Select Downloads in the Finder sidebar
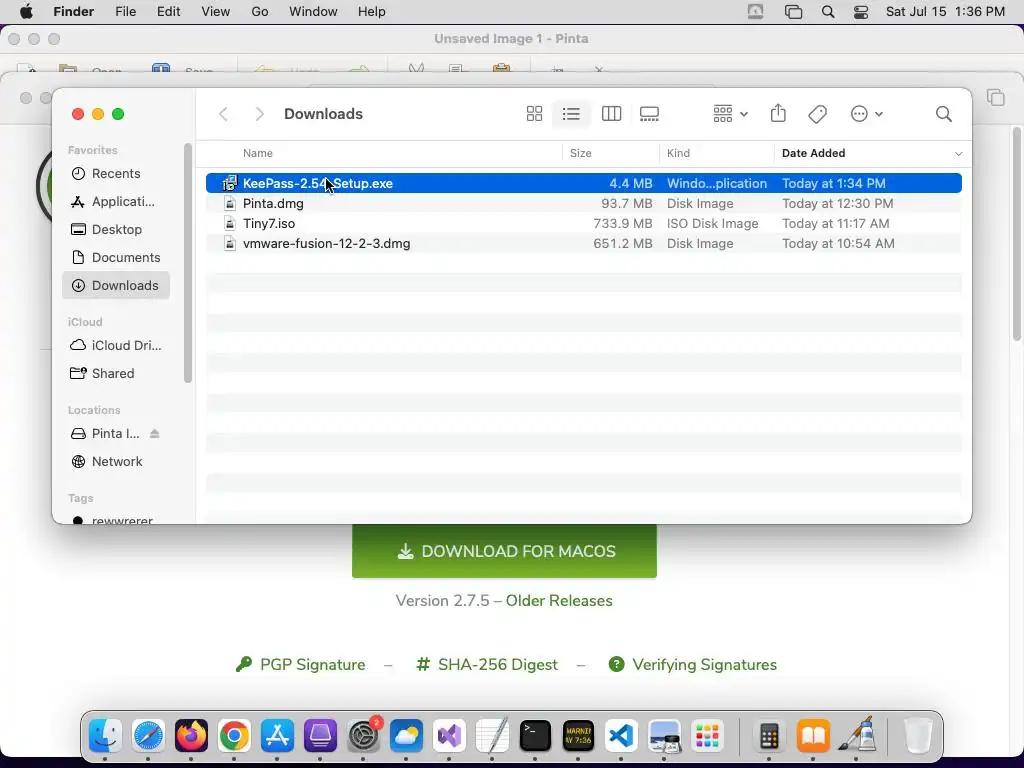Viewport: 1024px width, 768px height. (x=116, y=285)
